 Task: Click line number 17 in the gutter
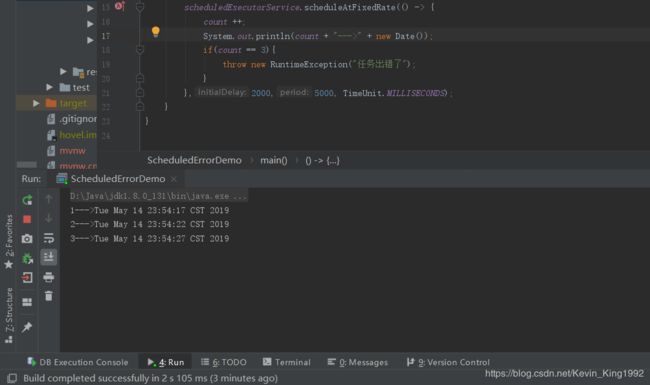[x=106, y=36]
